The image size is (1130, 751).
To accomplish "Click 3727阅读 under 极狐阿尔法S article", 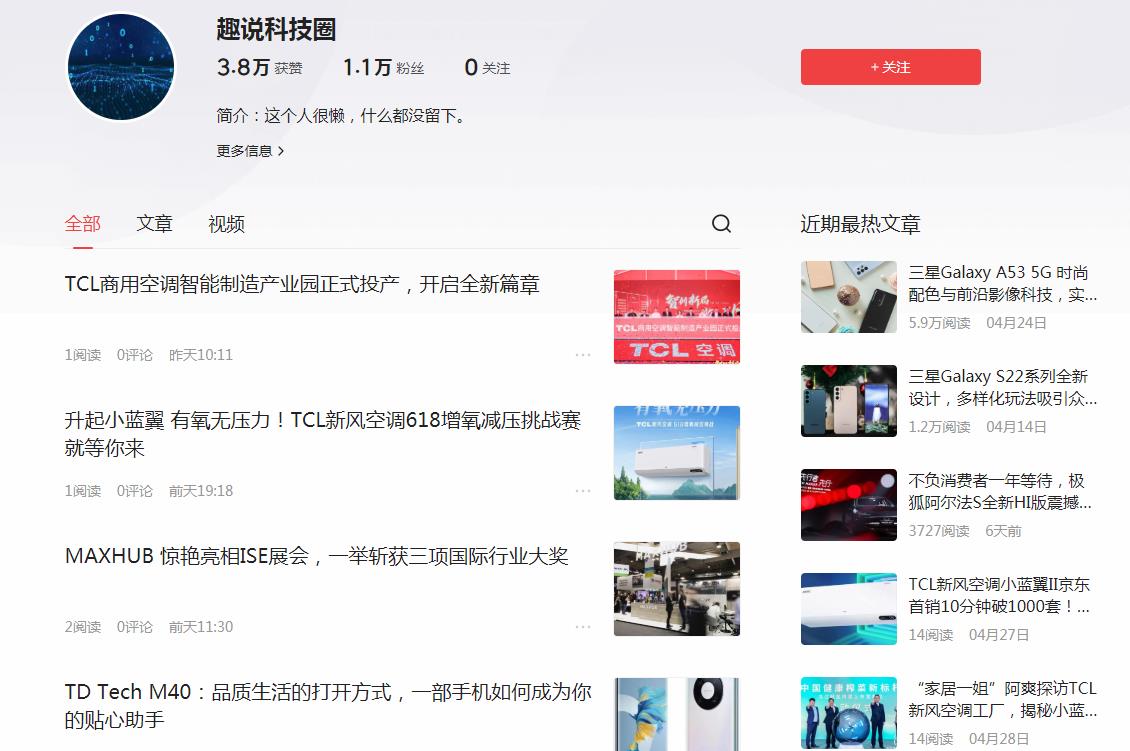I will [x=938, y=530].
